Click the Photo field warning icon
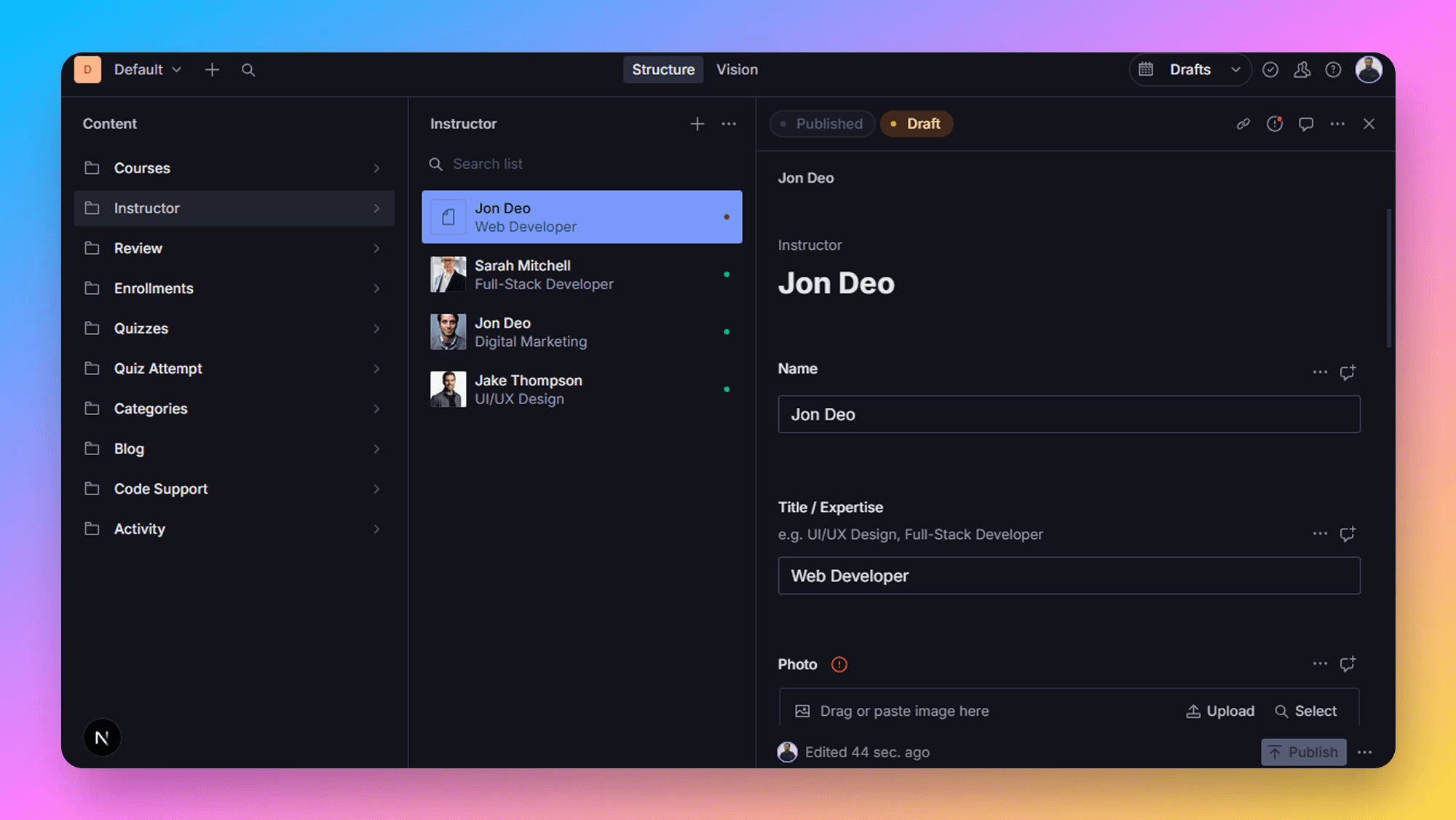Viewport: 1456px width, 820px height. (839, 664)
